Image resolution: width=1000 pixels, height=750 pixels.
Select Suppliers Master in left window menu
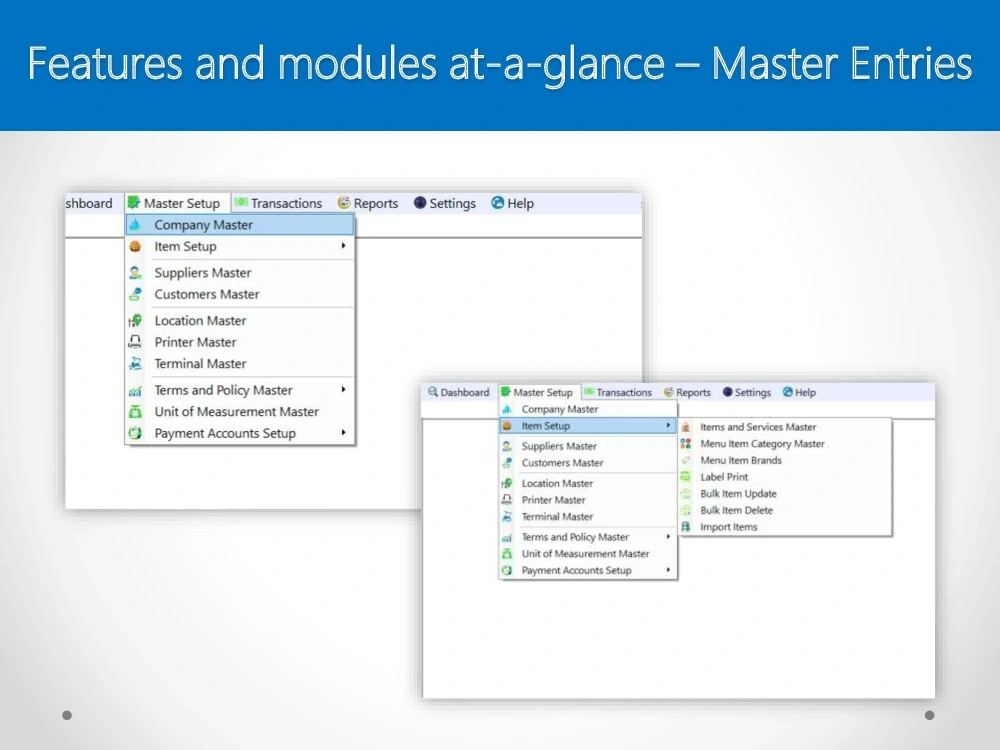(240, 273)
